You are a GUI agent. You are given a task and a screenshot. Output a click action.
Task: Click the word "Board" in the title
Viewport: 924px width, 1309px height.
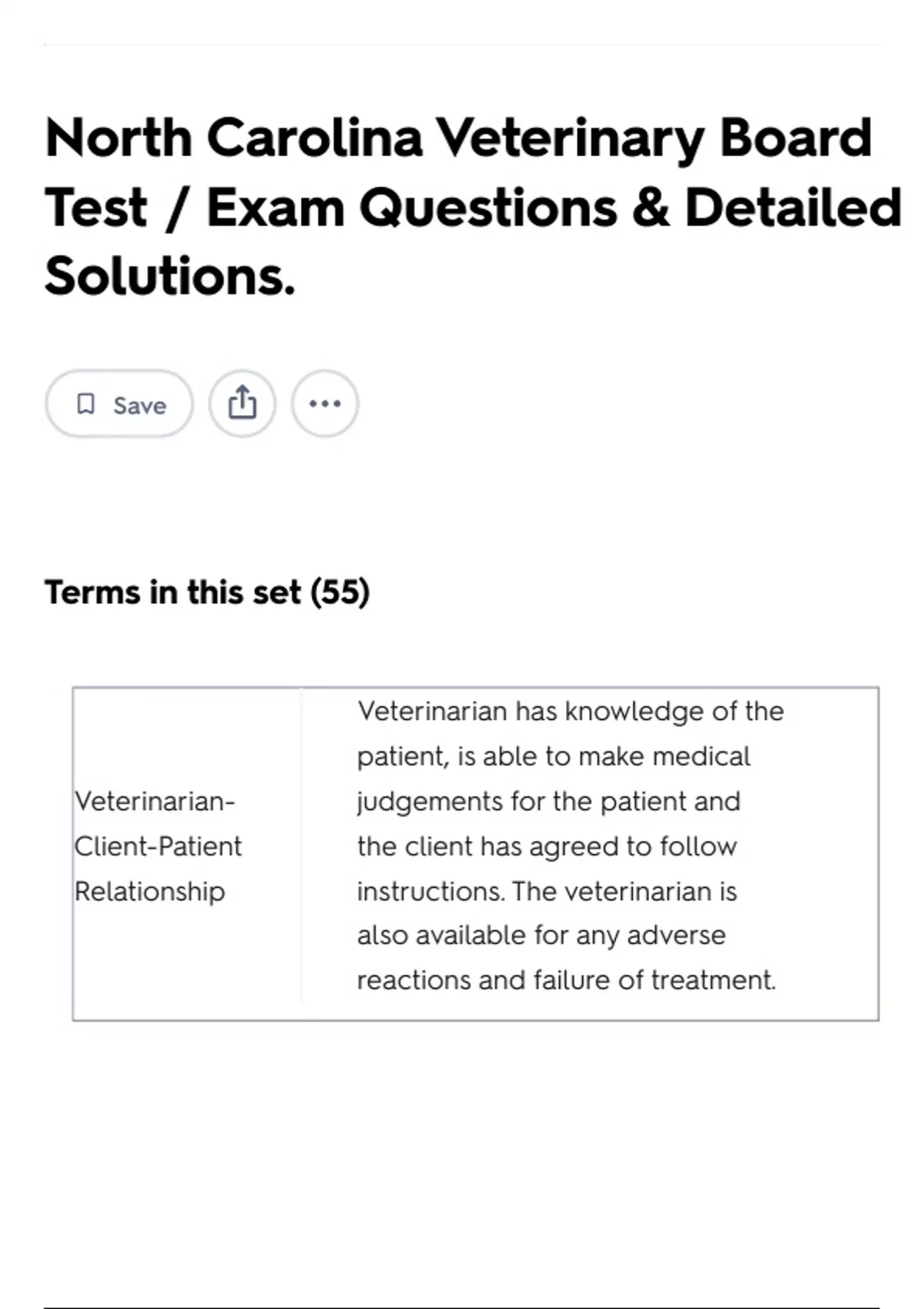[x=795, y=138]
